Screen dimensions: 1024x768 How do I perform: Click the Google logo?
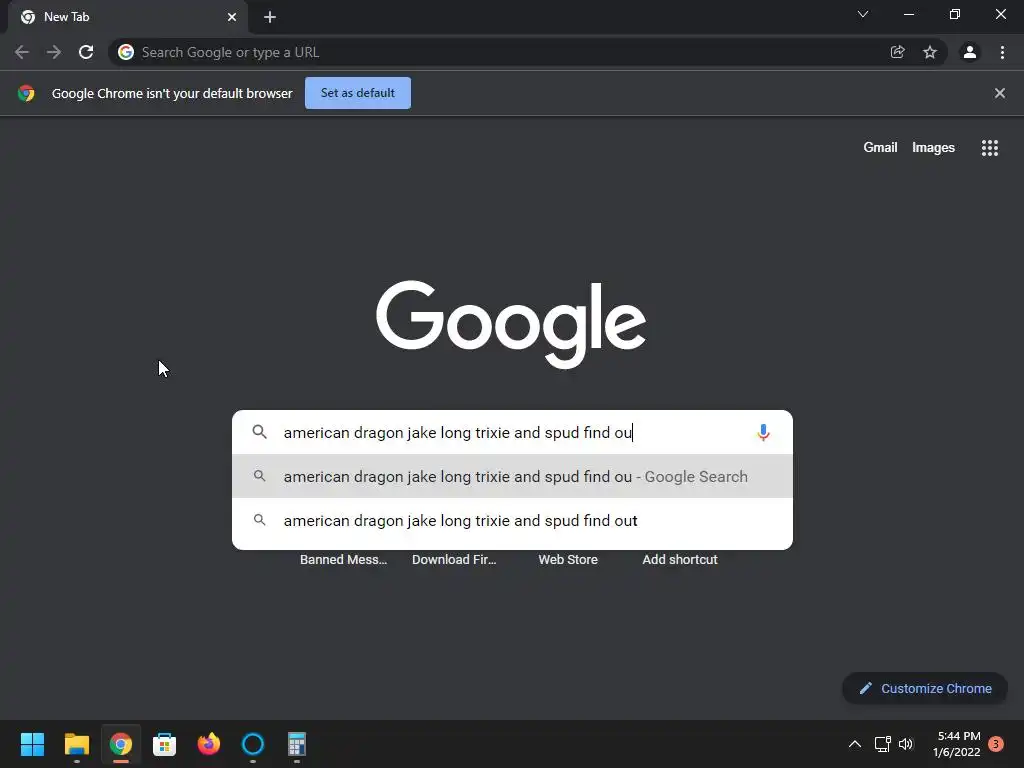(x=511, y=325)
